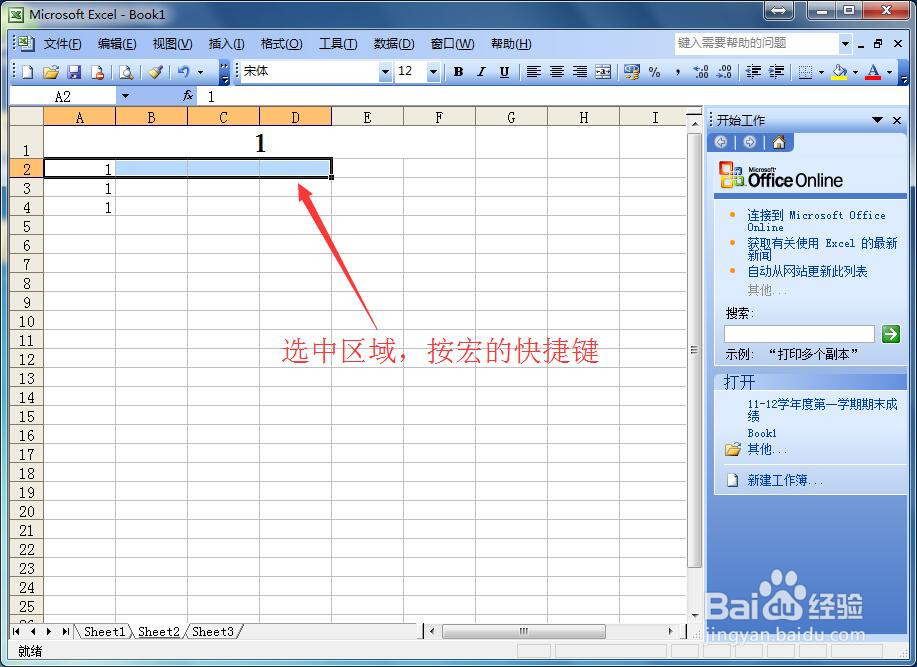Click the task pane search input field
Screen dimensions: 917x667
point(799,334)
